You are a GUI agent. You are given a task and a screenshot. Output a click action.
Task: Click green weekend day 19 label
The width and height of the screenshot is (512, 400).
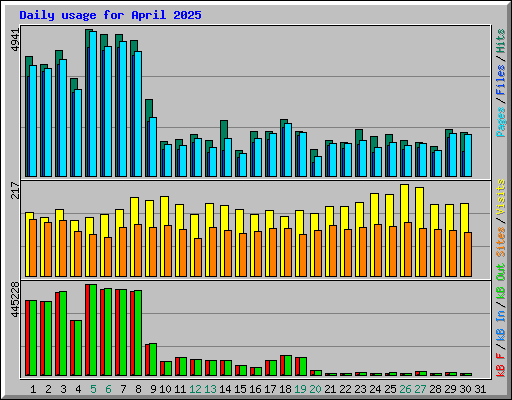point(300,389)
